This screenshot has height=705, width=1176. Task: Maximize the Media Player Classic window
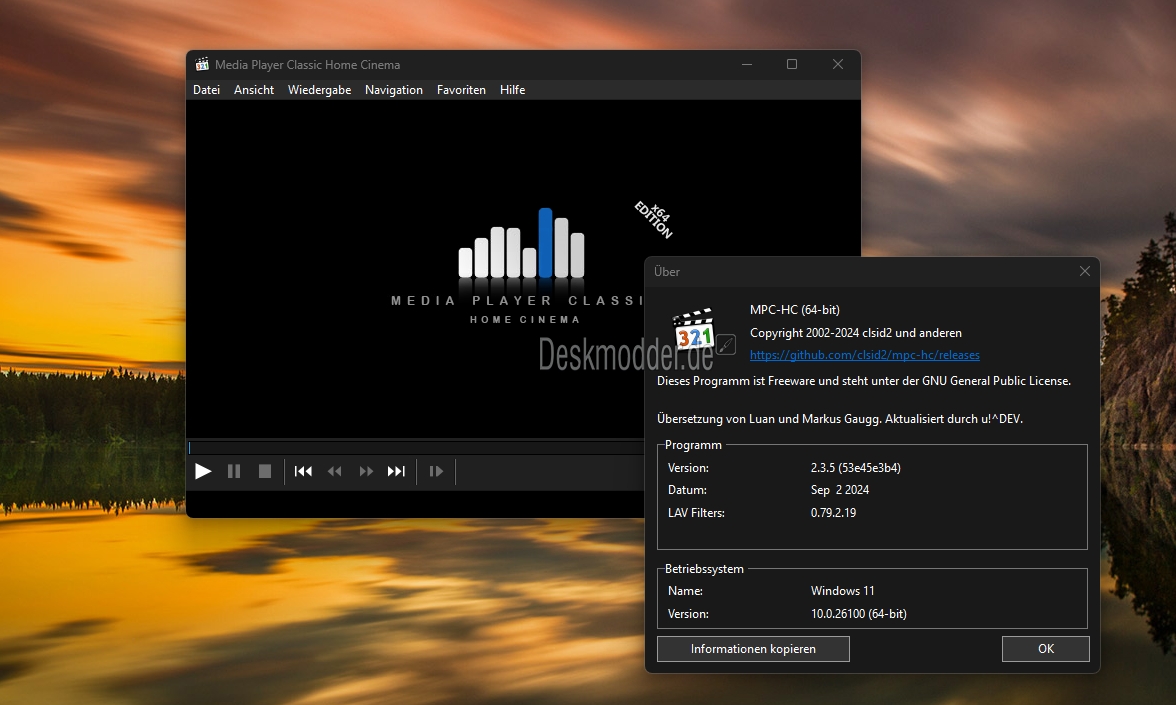pyautogui.click(x=792, y=64)
